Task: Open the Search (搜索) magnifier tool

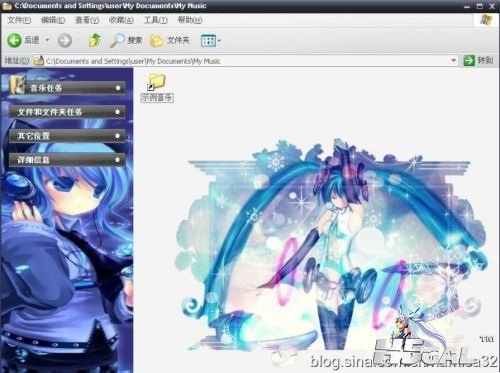Action: coord(126,40)
